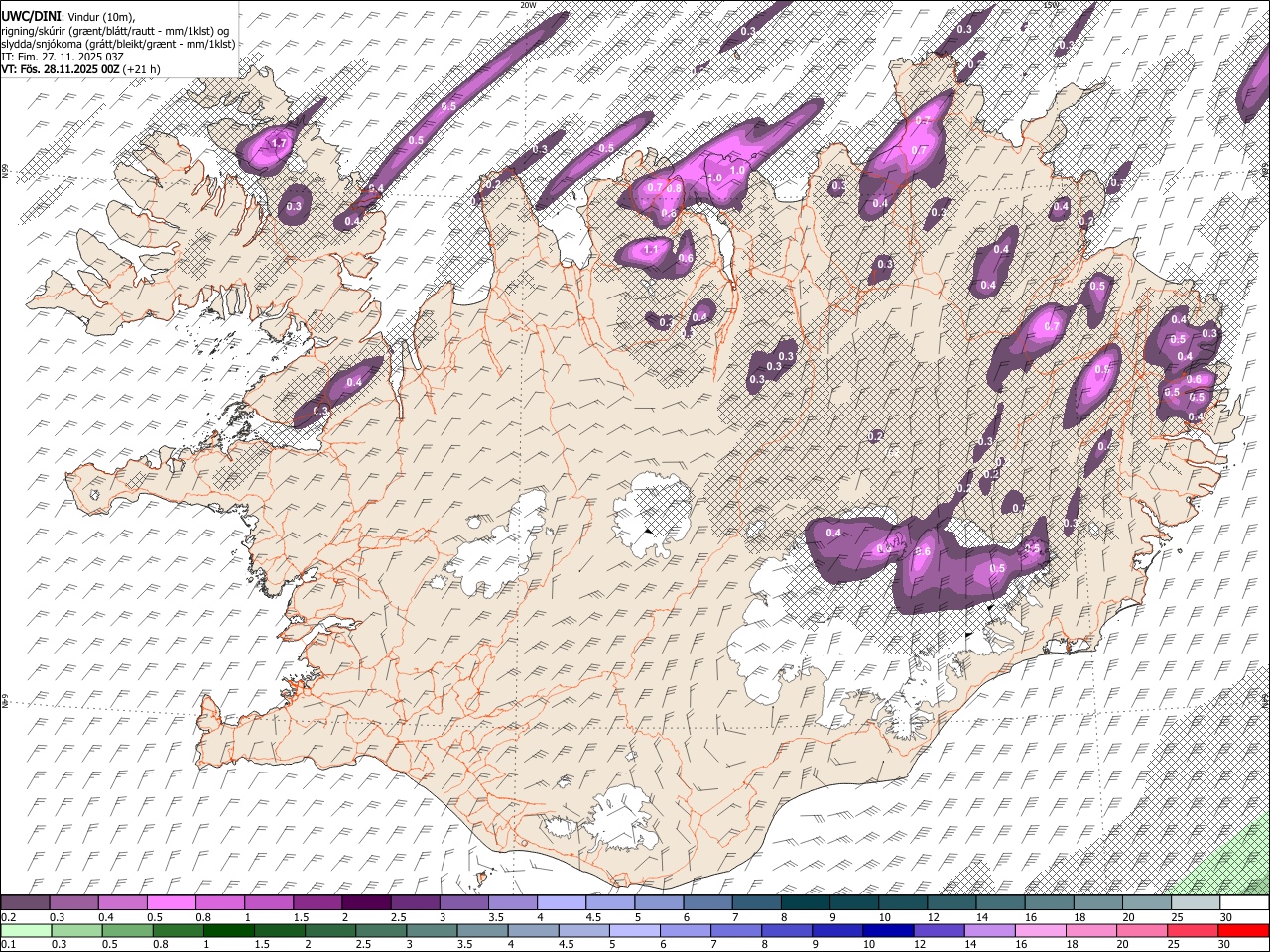Select the upper legend swatch labeled 0.2
The width and height of the screenshot is (1270, 952).
click(25, 903)
